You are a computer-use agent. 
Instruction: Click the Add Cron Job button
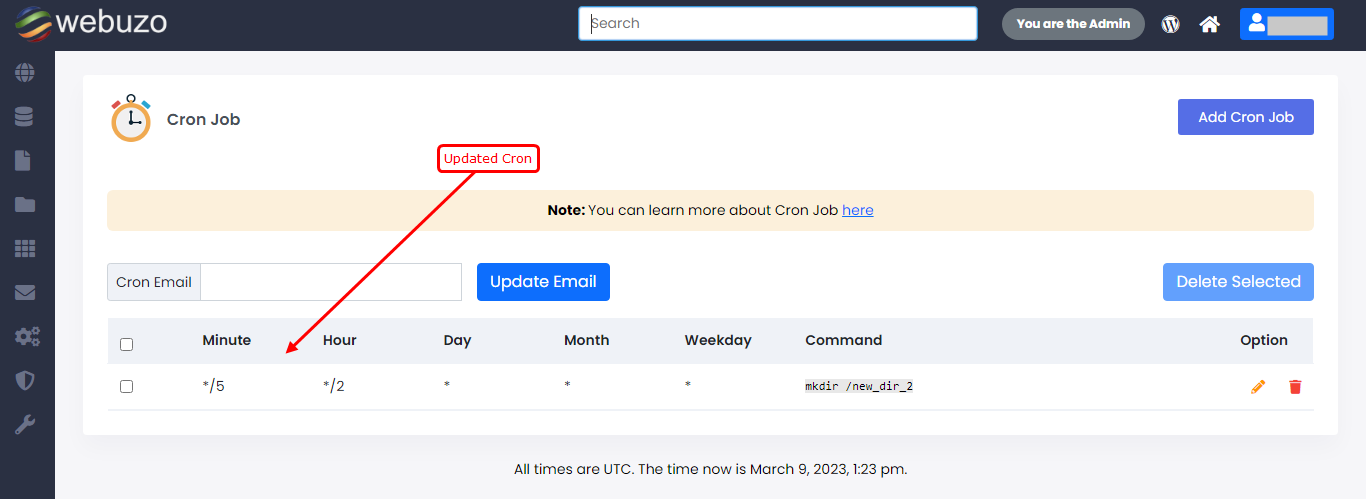click(x=1245, y=117)
